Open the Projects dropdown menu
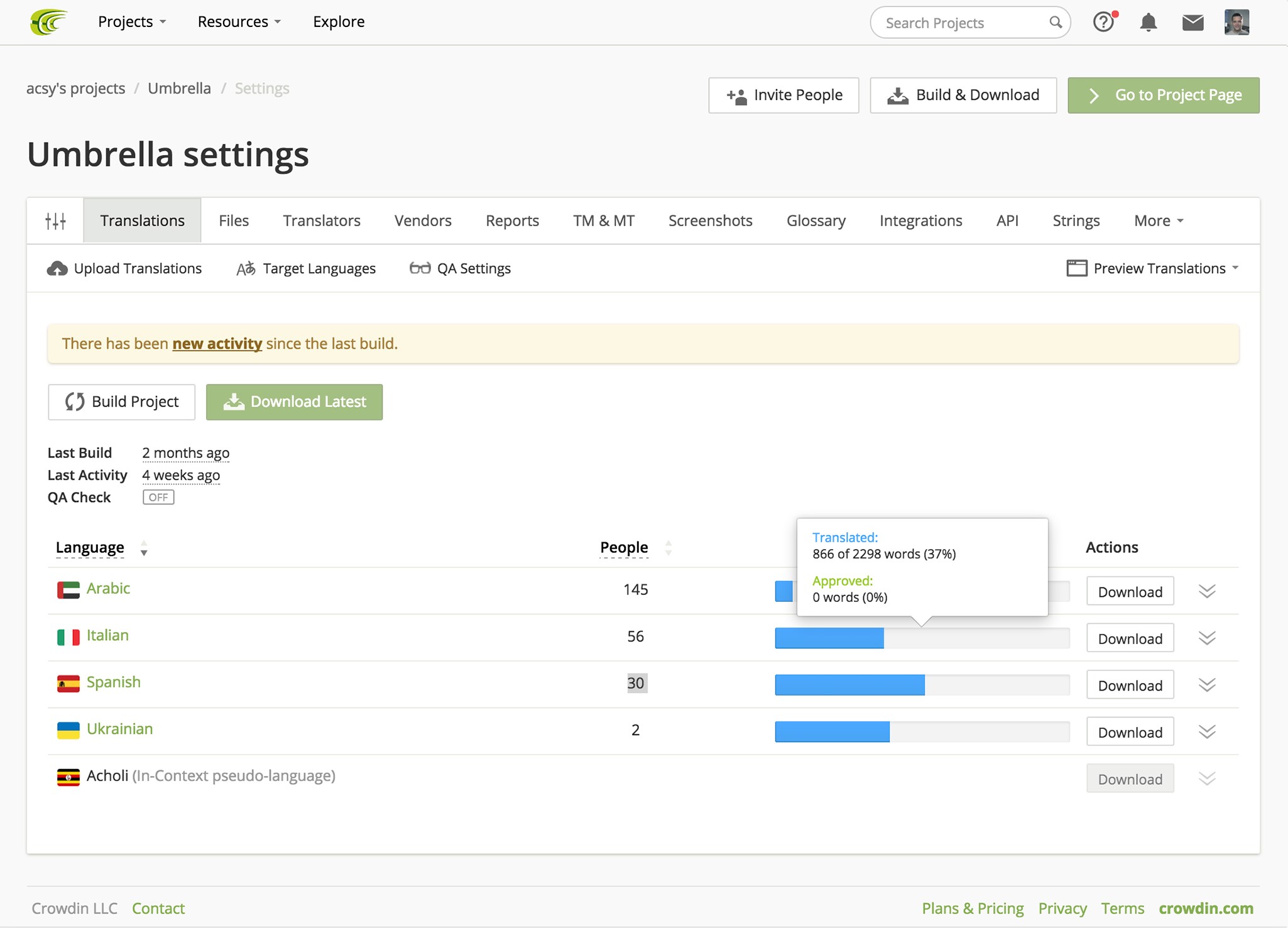This screenshot has width=1288, height=928. [132, 22]
